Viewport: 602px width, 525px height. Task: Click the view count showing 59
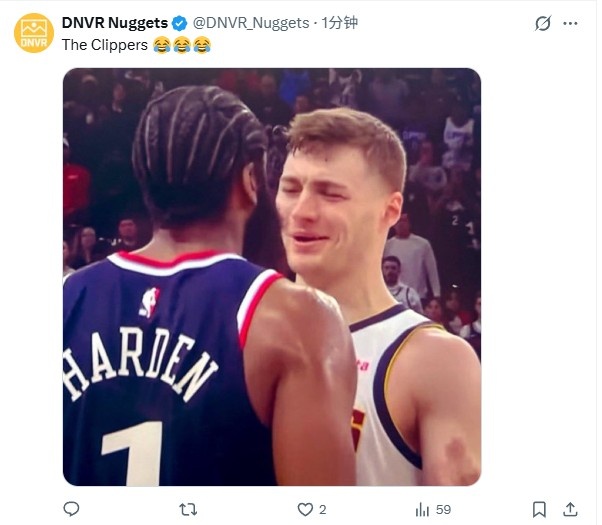click(443, 510)
